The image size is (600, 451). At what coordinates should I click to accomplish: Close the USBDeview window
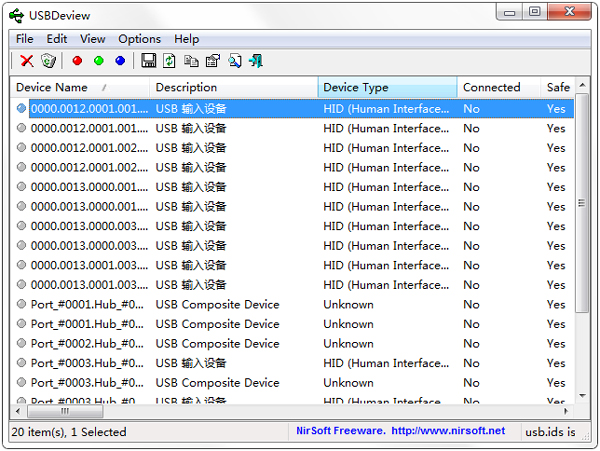pos(570,12)
